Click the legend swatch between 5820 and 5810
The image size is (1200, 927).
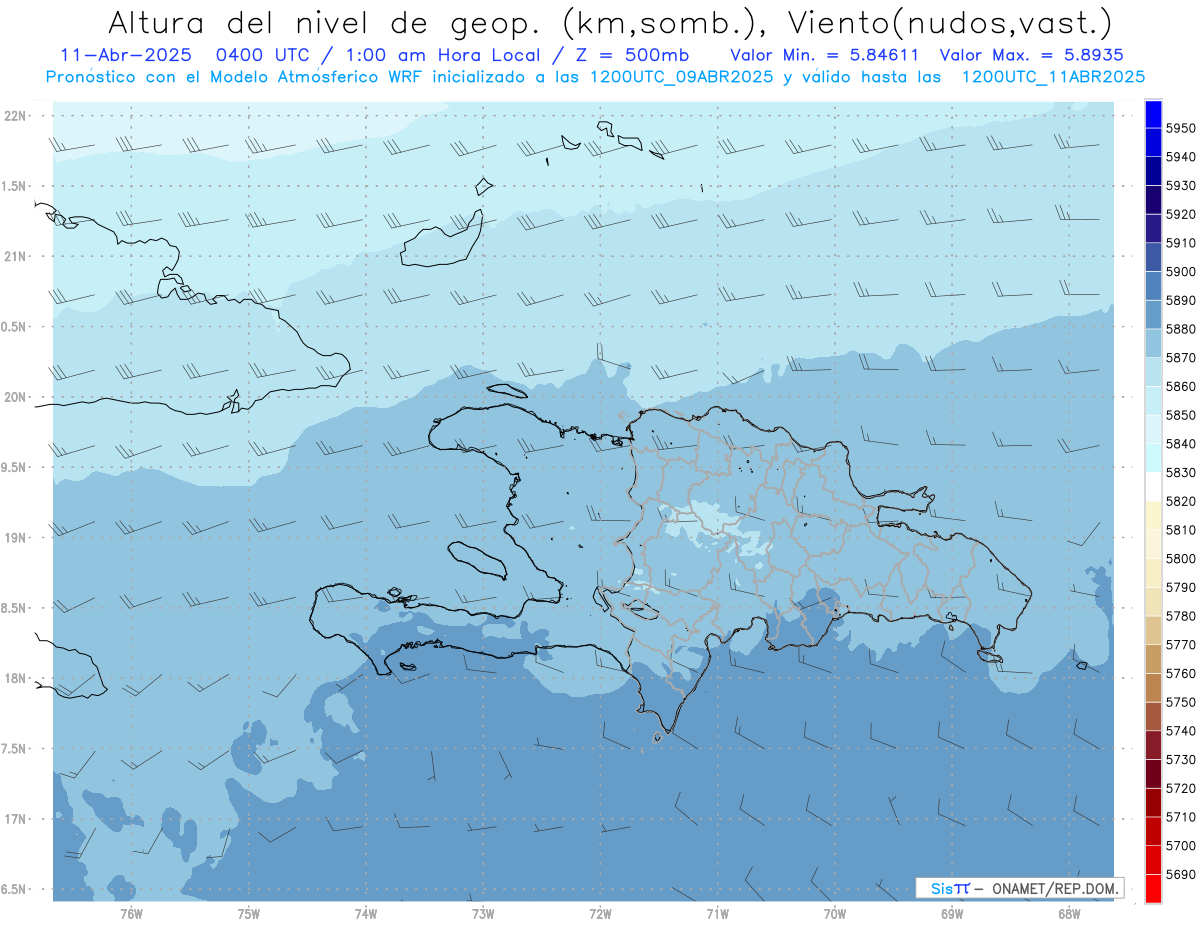tap(1153, 515)
